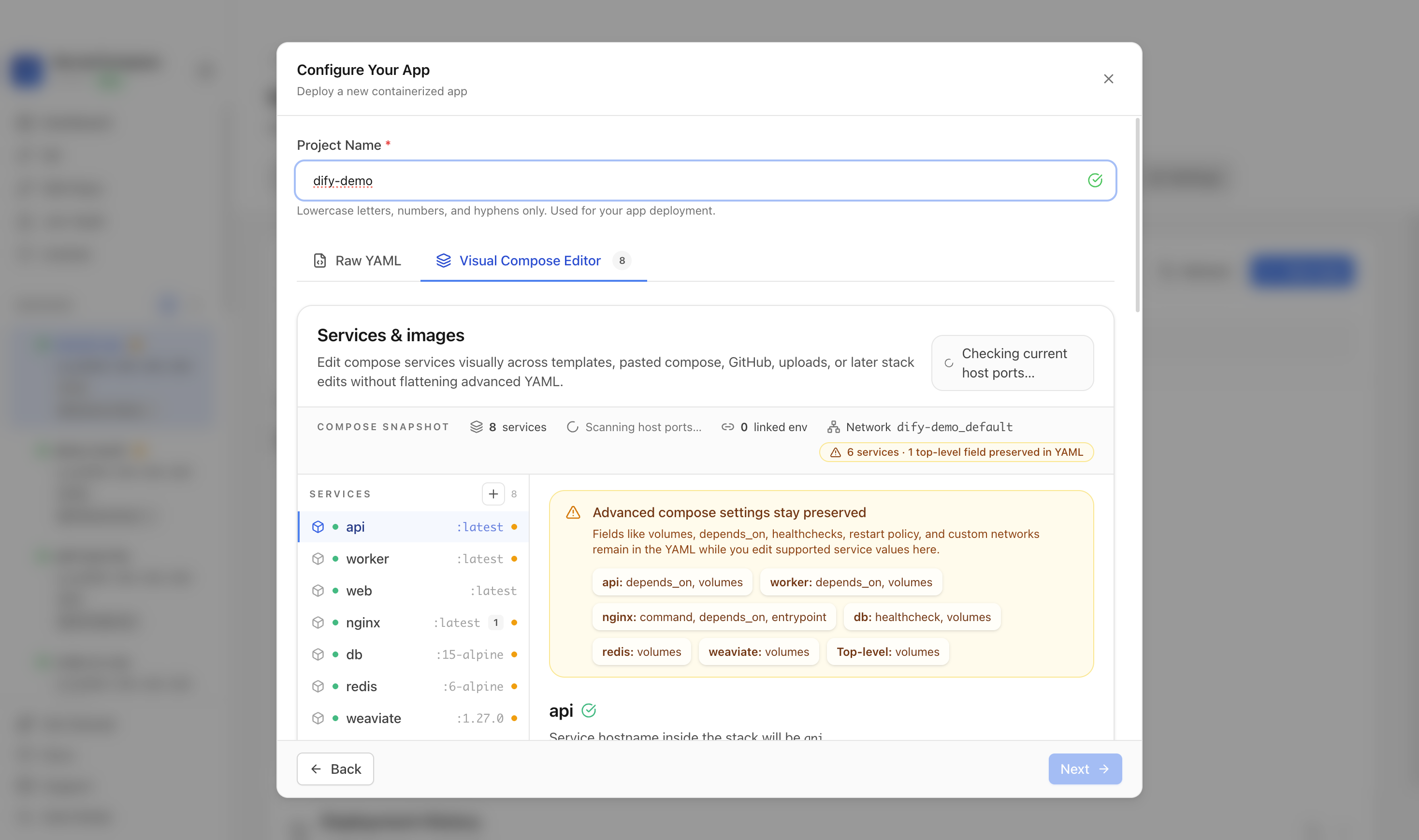The width and height of the screenshot is (1419, 840).
Task: Click the linked env chain icon
Action: (727, 427)
